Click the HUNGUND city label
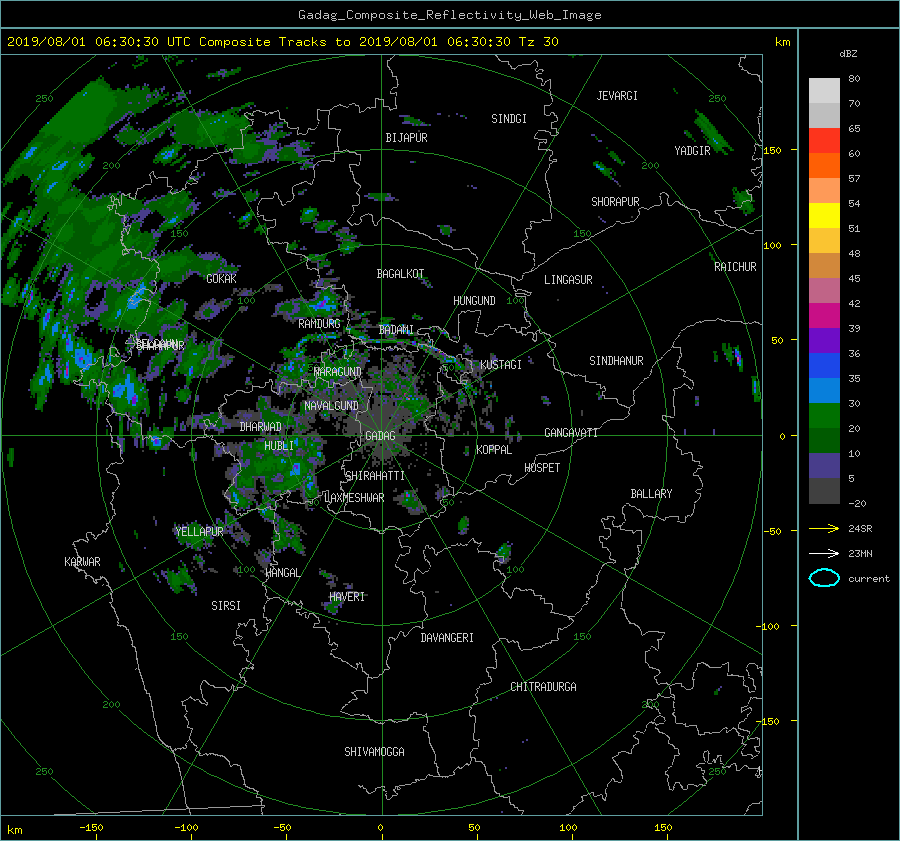This screenshot has height=841, width=900. 474,301
